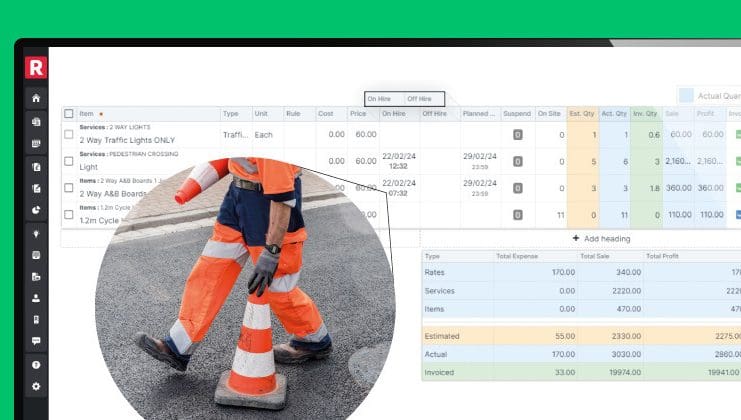Open the Home page from sidebar
The width and height of the screenshot is (741, 420).
coord(36,98)
